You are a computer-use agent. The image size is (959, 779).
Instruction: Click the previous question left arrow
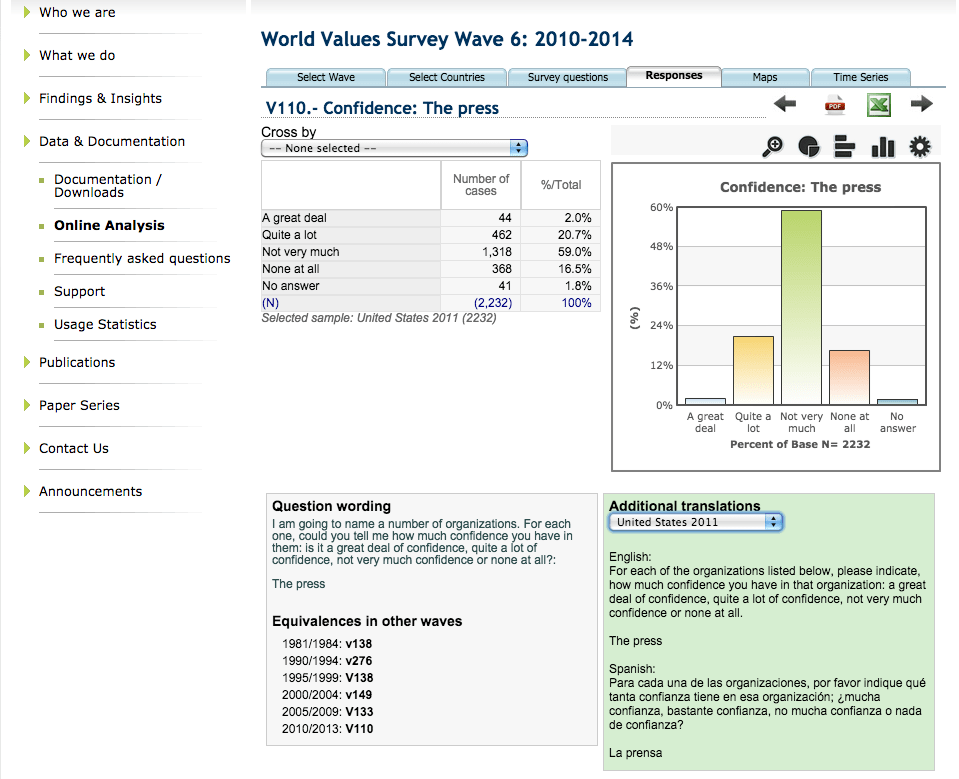(x=785, y=104)
